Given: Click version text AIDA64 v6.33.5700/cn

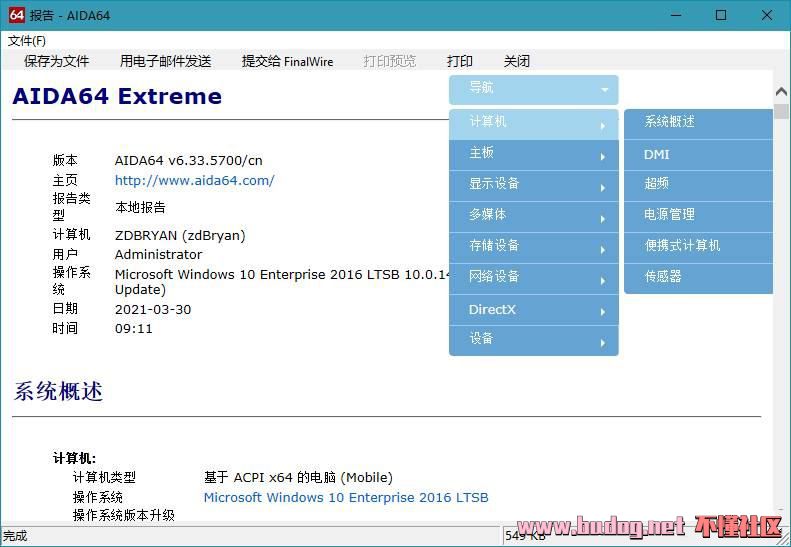Looking at the screenshot, I should pyautogui.click(x=189, y=160).
